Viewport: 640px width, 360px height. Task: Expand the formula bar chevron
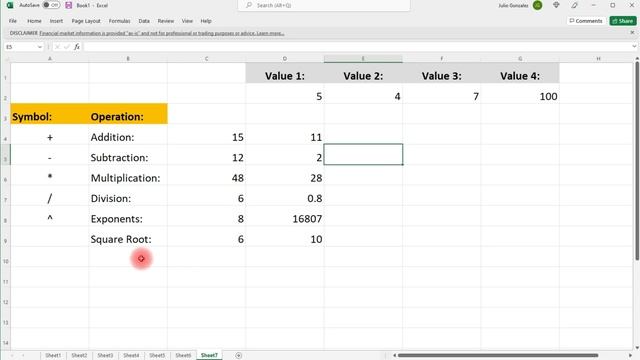(634, 47)
